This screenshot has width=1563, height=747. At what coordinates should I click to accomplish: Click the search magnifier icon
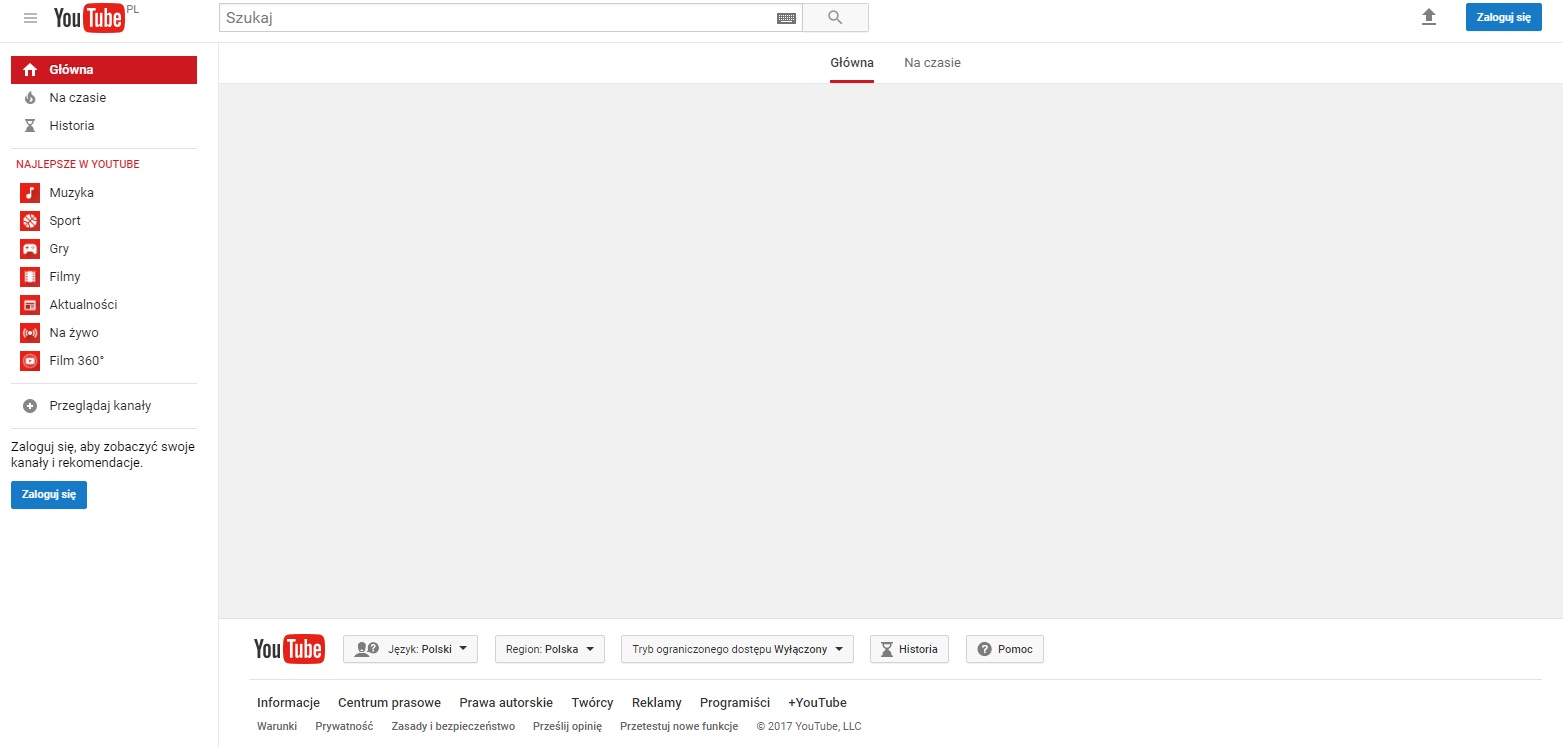pos(836,17)
